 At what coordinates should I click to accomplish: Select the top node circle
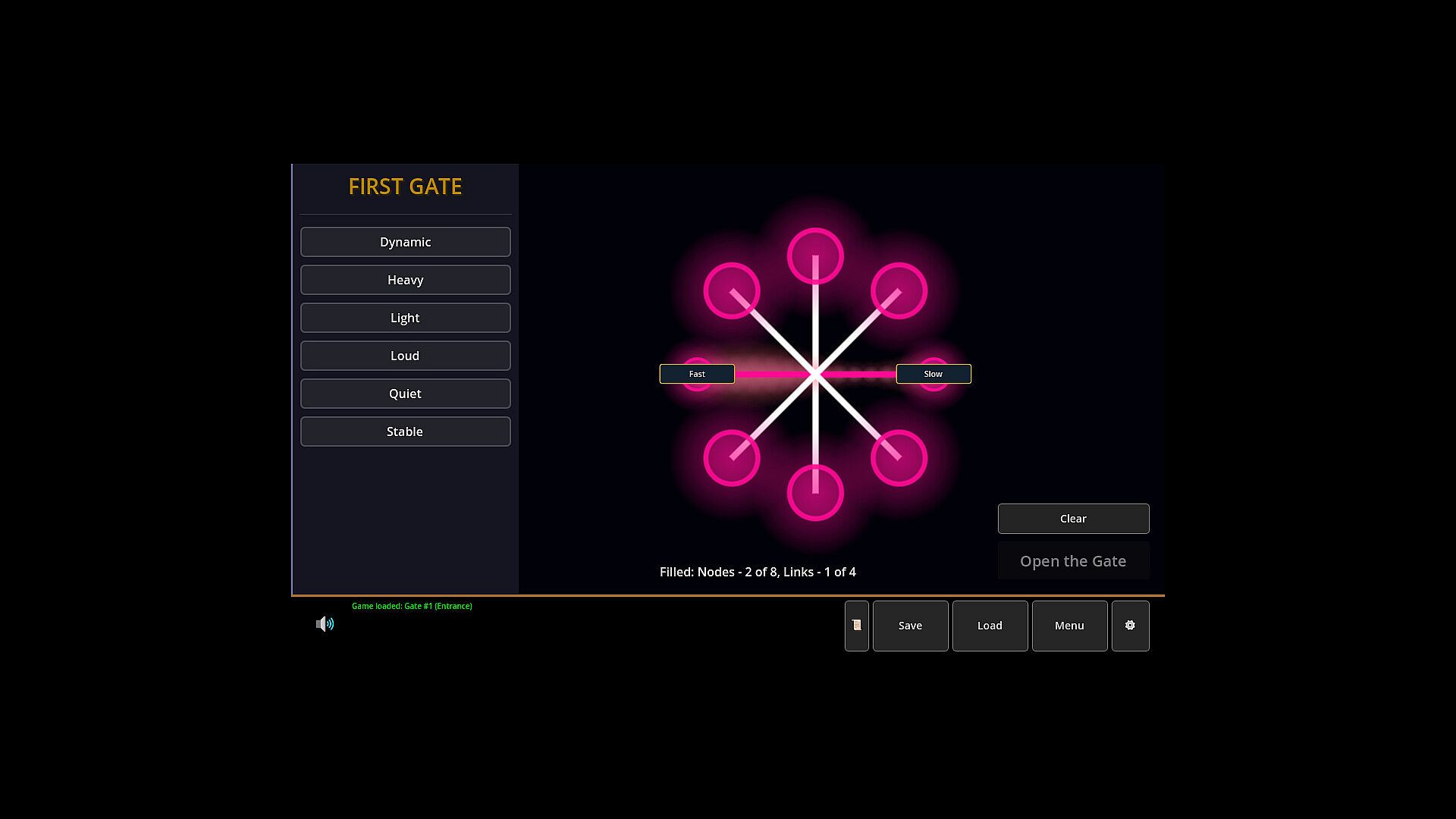815,256
